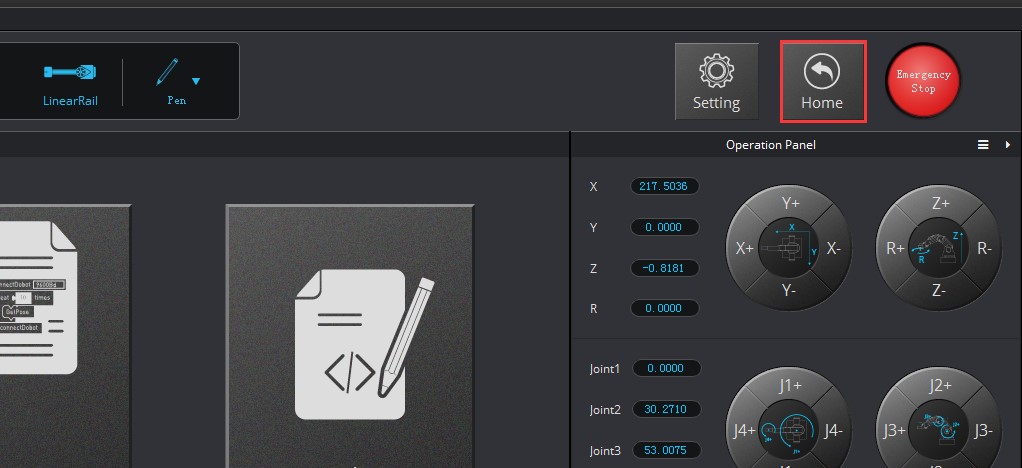Click the X coordinate value field

(x=664, y=187)
